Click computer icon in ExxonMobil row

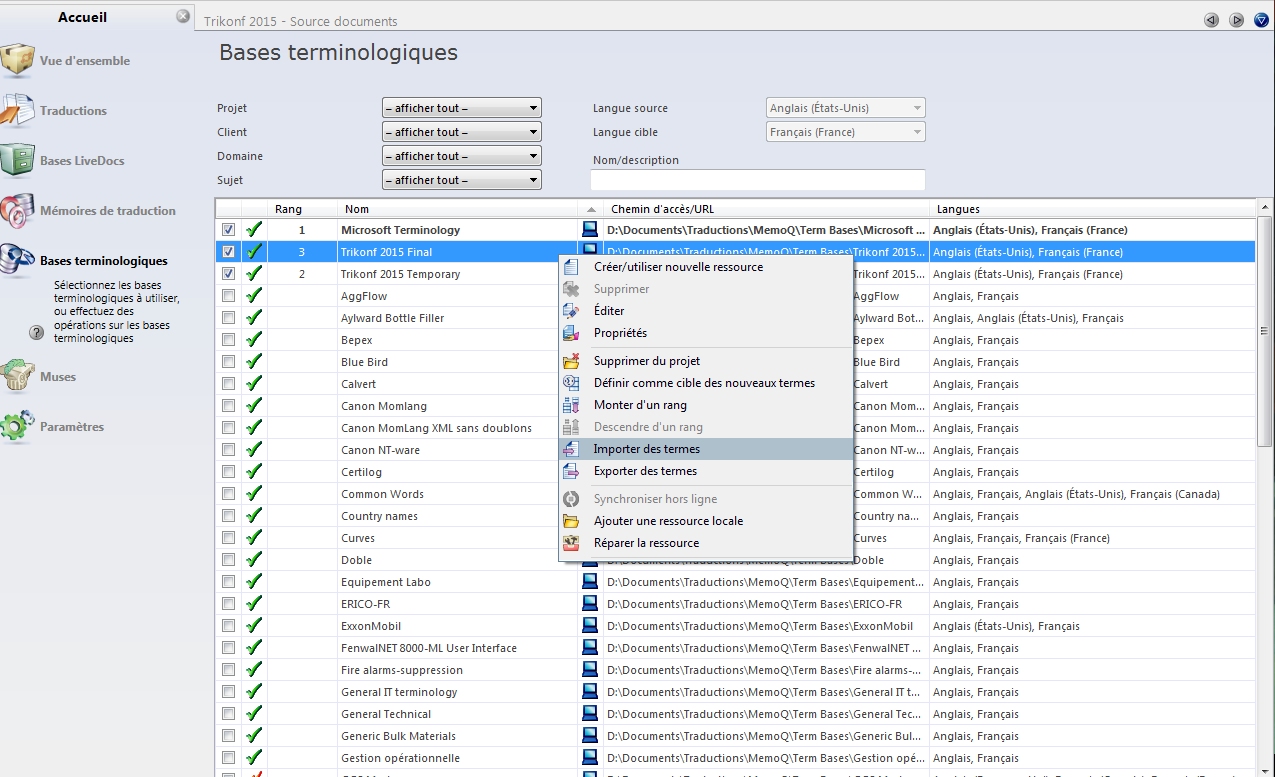[x=590, y=626]
